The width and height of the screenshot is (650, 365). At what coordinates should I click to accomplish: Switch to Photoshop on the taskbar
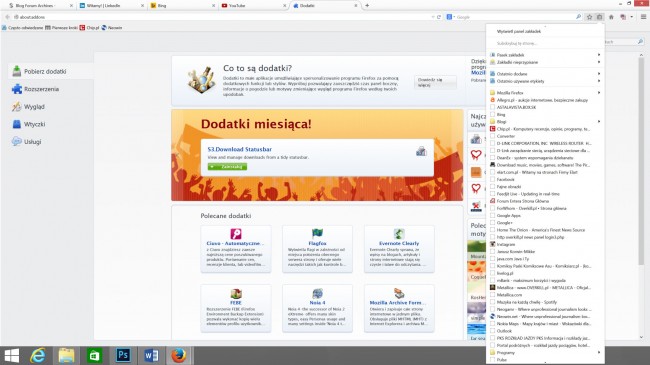click(123, 355)
